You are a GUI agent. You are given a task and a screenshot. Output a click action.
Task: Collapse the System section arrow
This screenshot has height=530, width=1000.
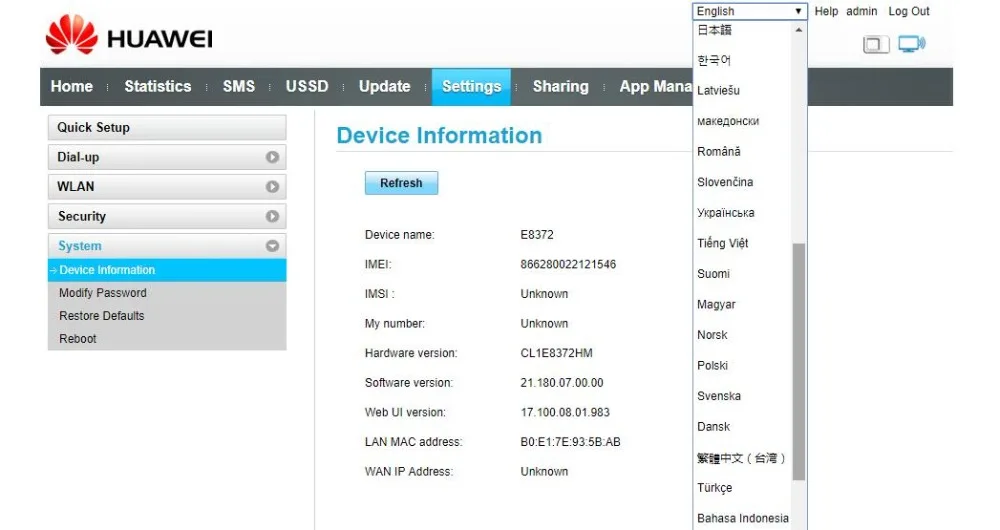(272, 246)
